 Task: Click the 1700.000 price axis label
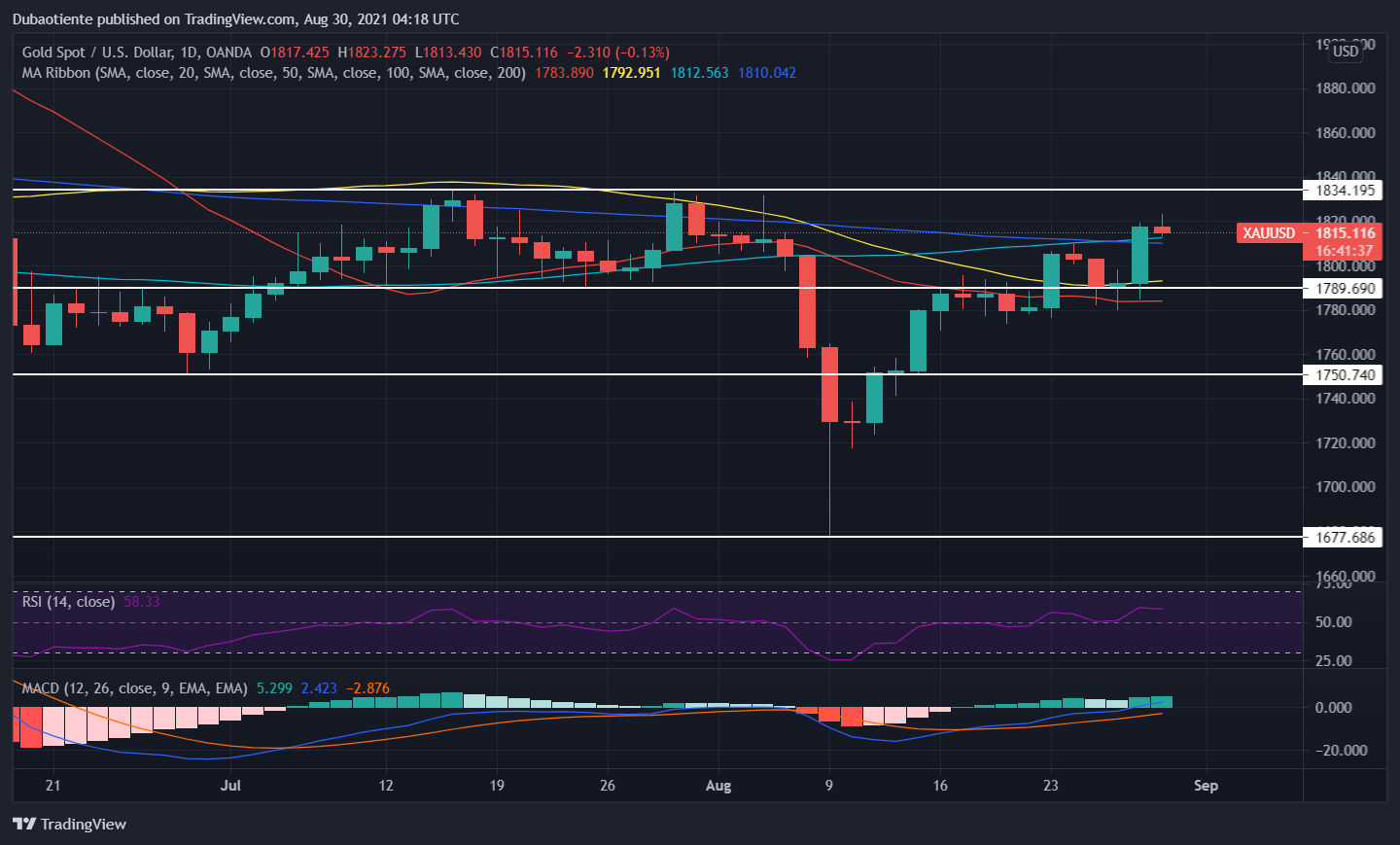(x=1346, y=487)
